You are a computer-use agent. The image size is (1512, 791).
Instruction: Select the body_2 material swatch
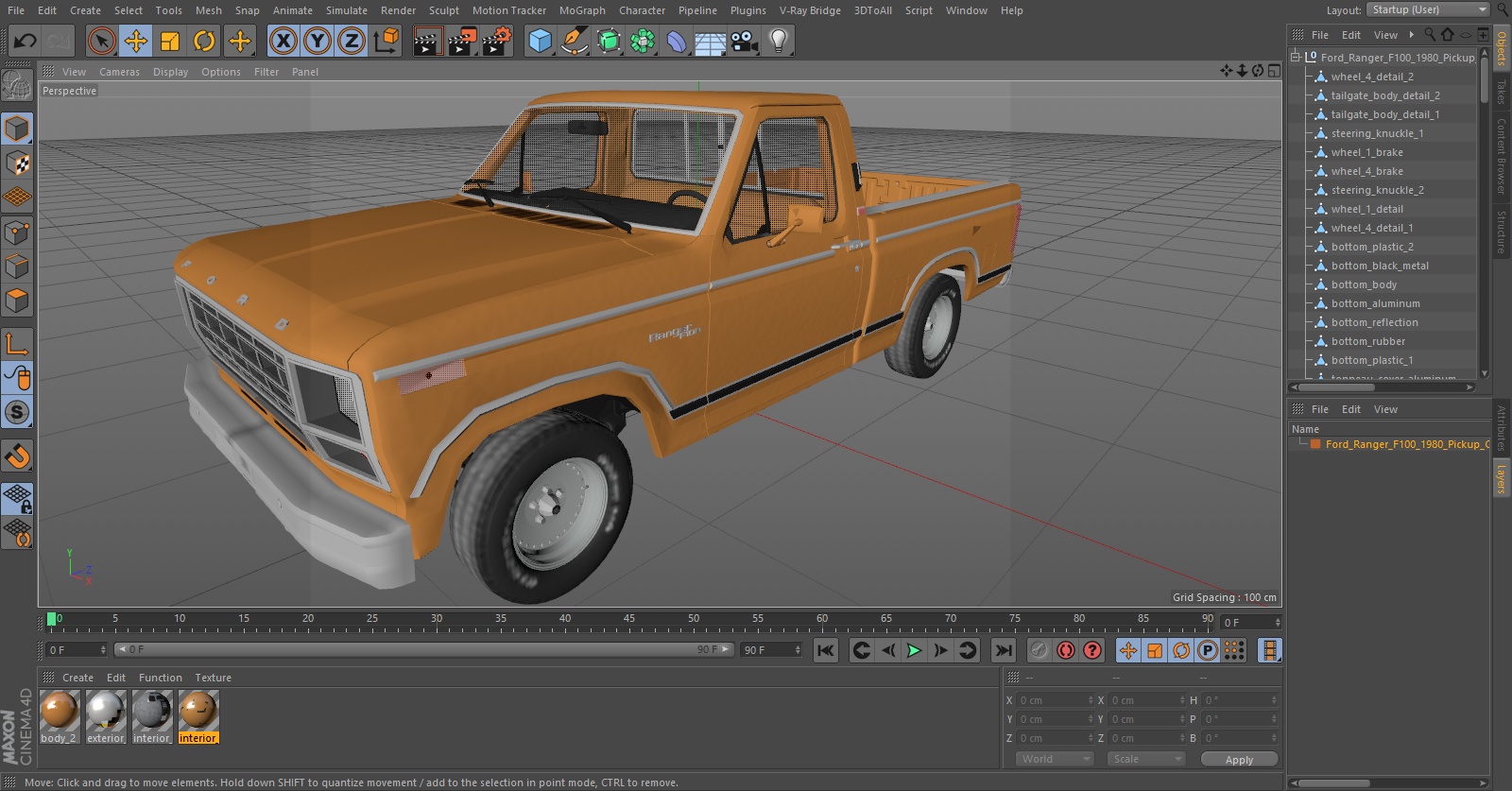point(59,716)
